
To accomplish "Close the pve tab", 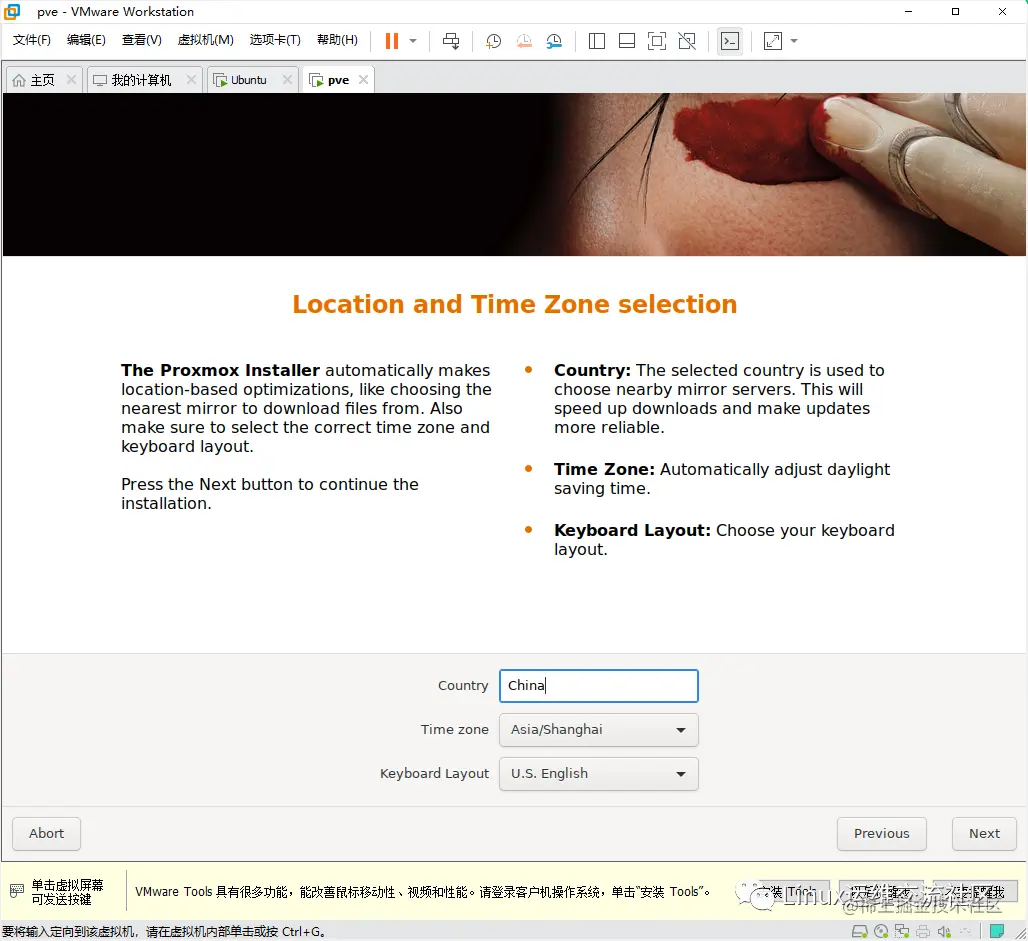I will tap(363, 79).
